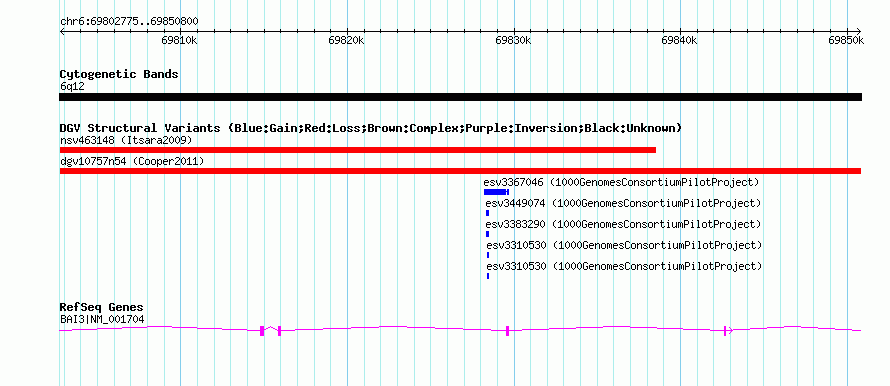Click the 69810k ruler tick label

point(179,40)
